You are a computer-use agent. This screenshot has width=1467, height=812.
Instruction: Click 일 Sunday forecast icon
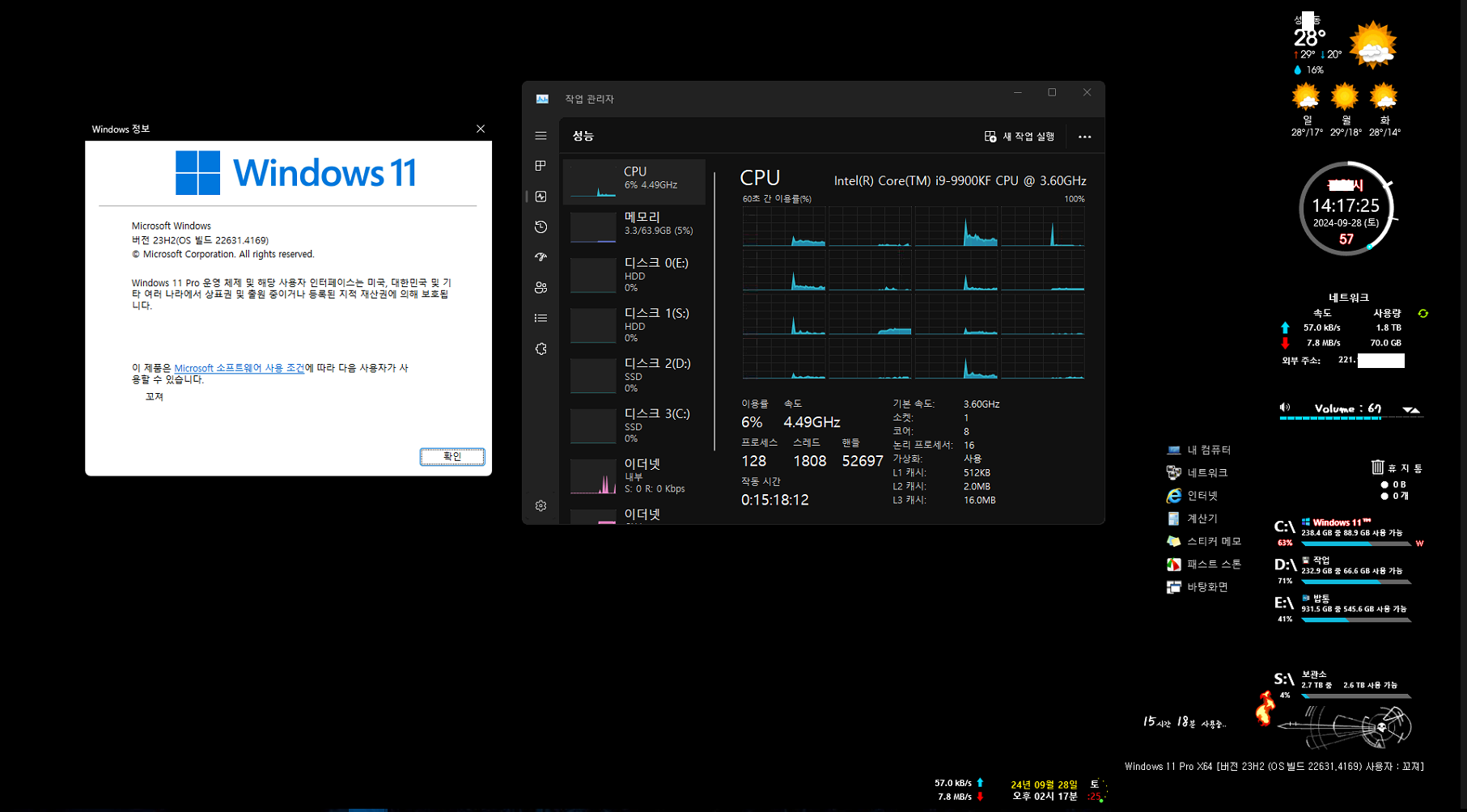[1306, 97]
